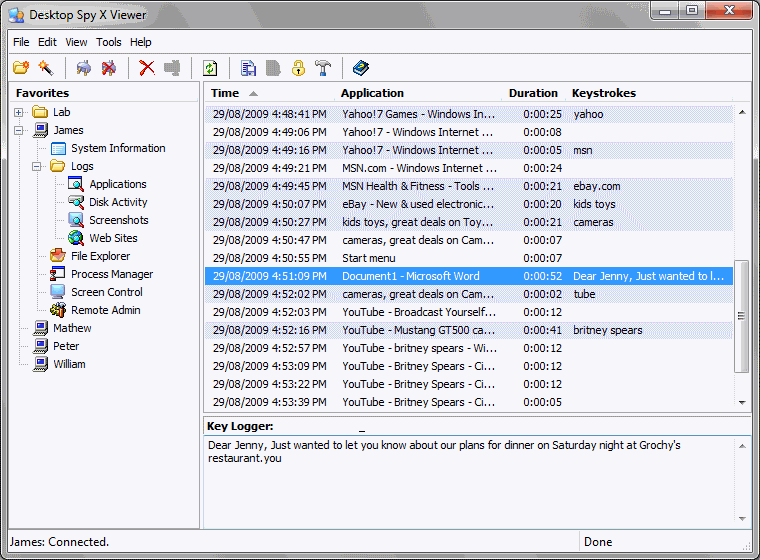Click the disconnect plug toolbar icon
This screenshot has width=760, height=560.
pos(109,68)
